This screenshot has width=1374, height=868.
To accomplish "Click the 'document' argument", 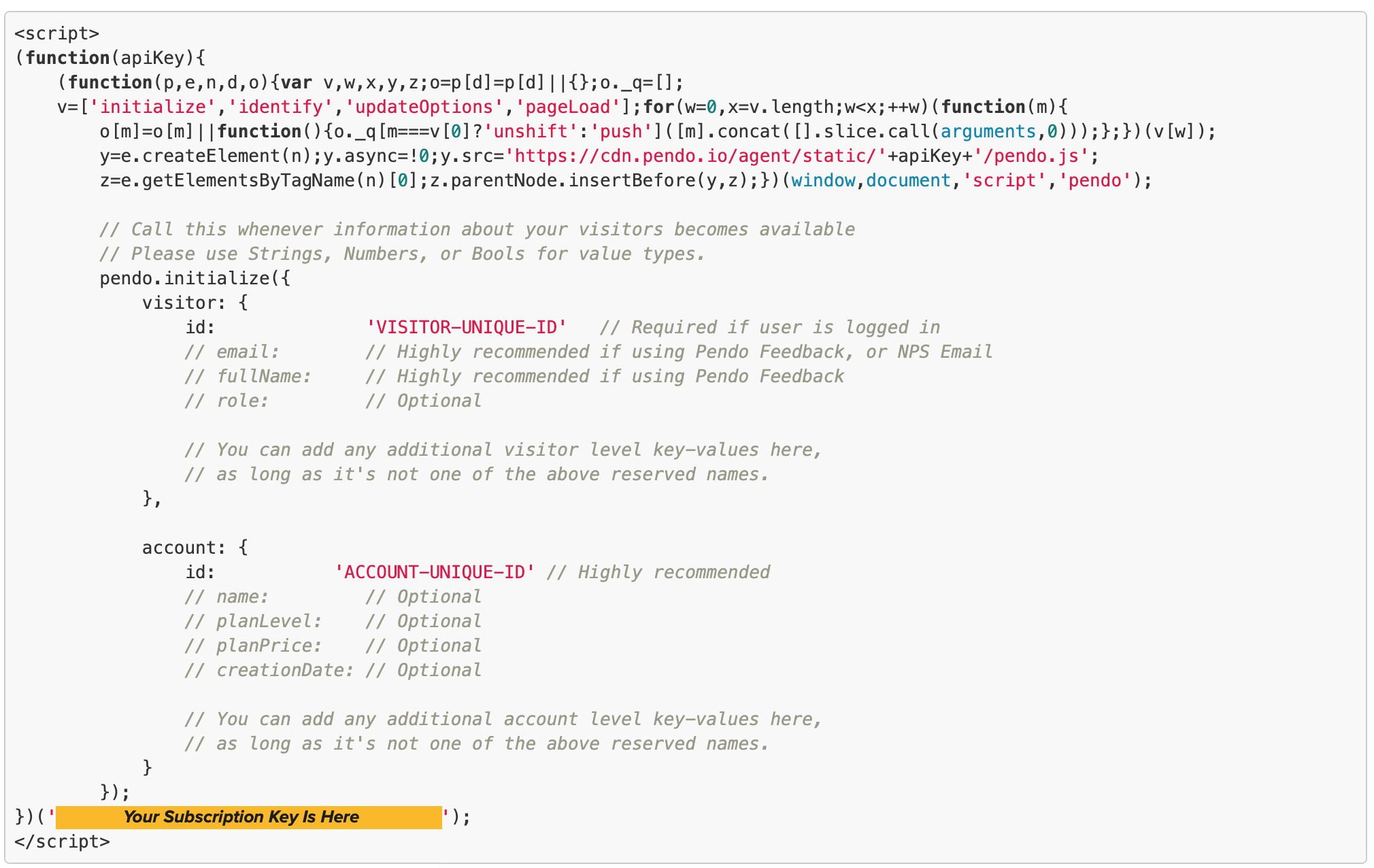I will click(x=908, y=180).
